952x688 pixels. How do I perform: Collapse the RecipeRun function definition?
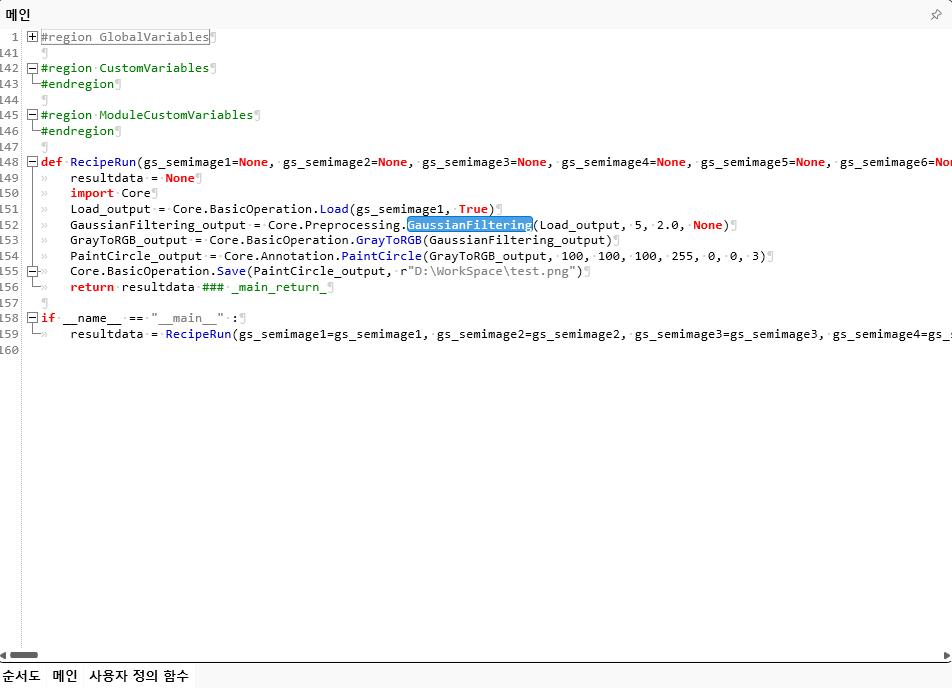pos(32,162)
